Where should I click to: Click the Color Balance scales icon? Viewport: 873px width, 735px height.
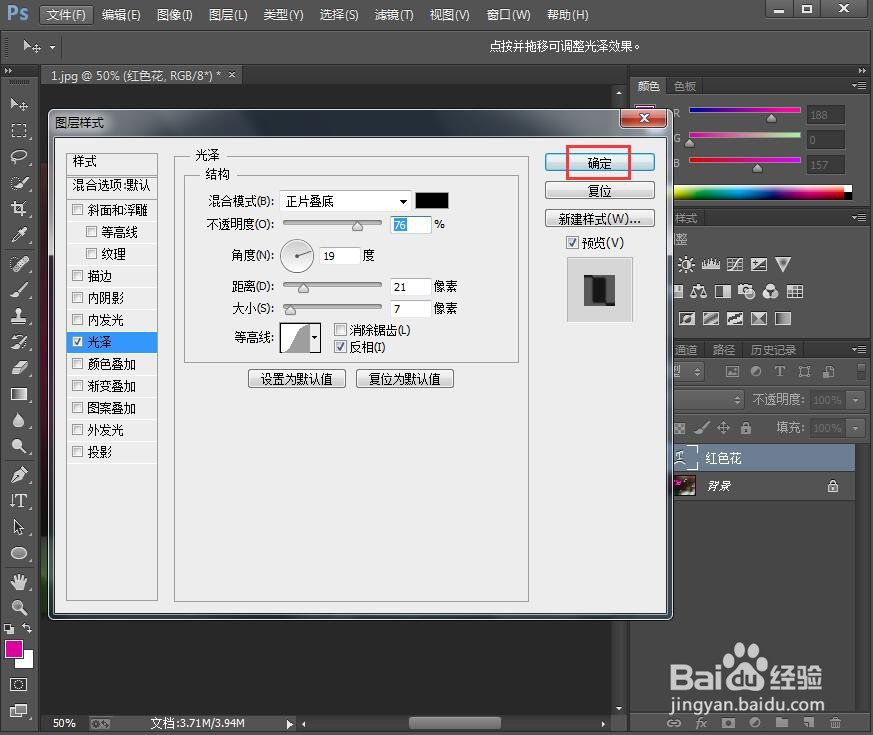coord(698,291)
